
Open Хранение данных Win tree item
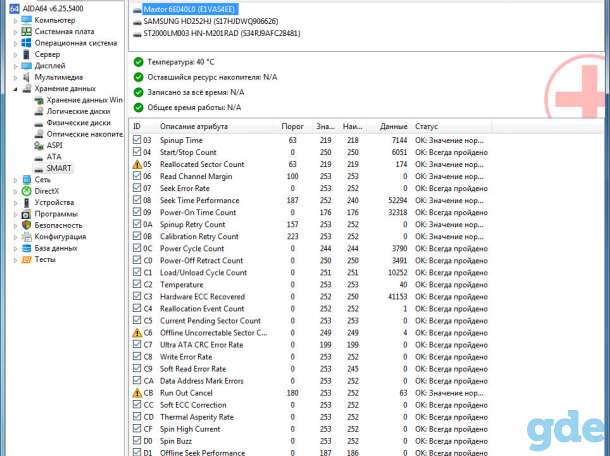[x=84, y=100]
